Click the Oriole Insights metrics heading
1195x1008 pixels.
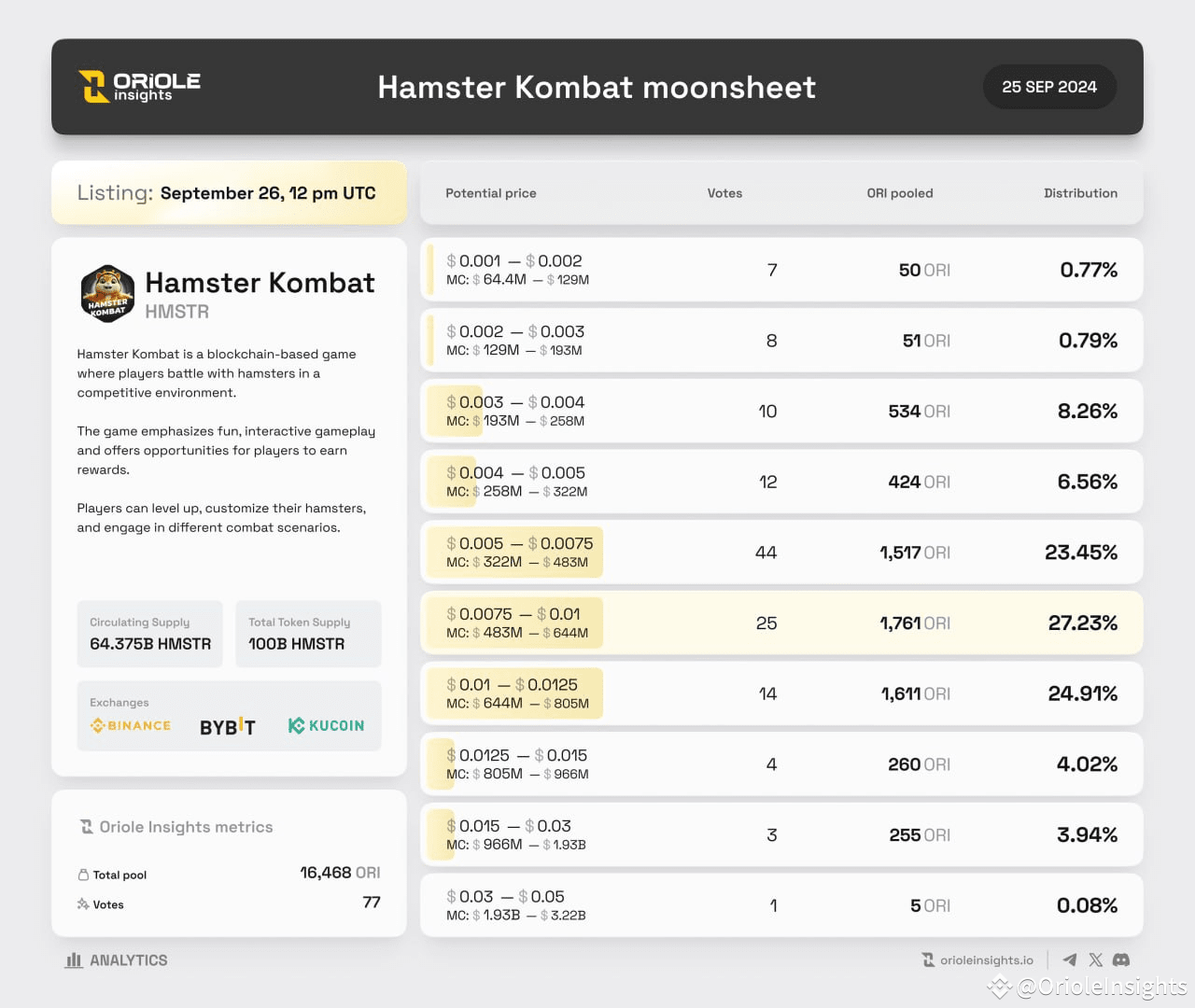[x=186, y=827]
